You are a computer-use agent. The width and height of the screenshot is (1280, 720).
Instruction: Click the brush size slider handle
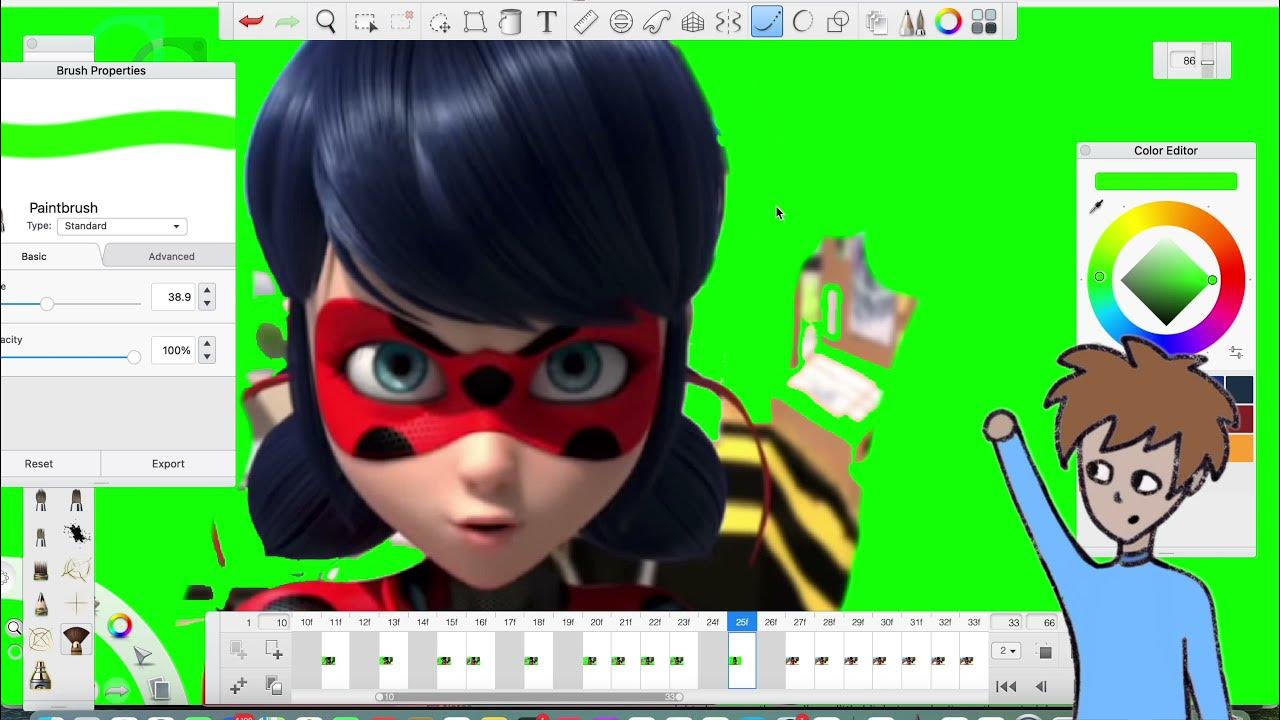(47, 303)
